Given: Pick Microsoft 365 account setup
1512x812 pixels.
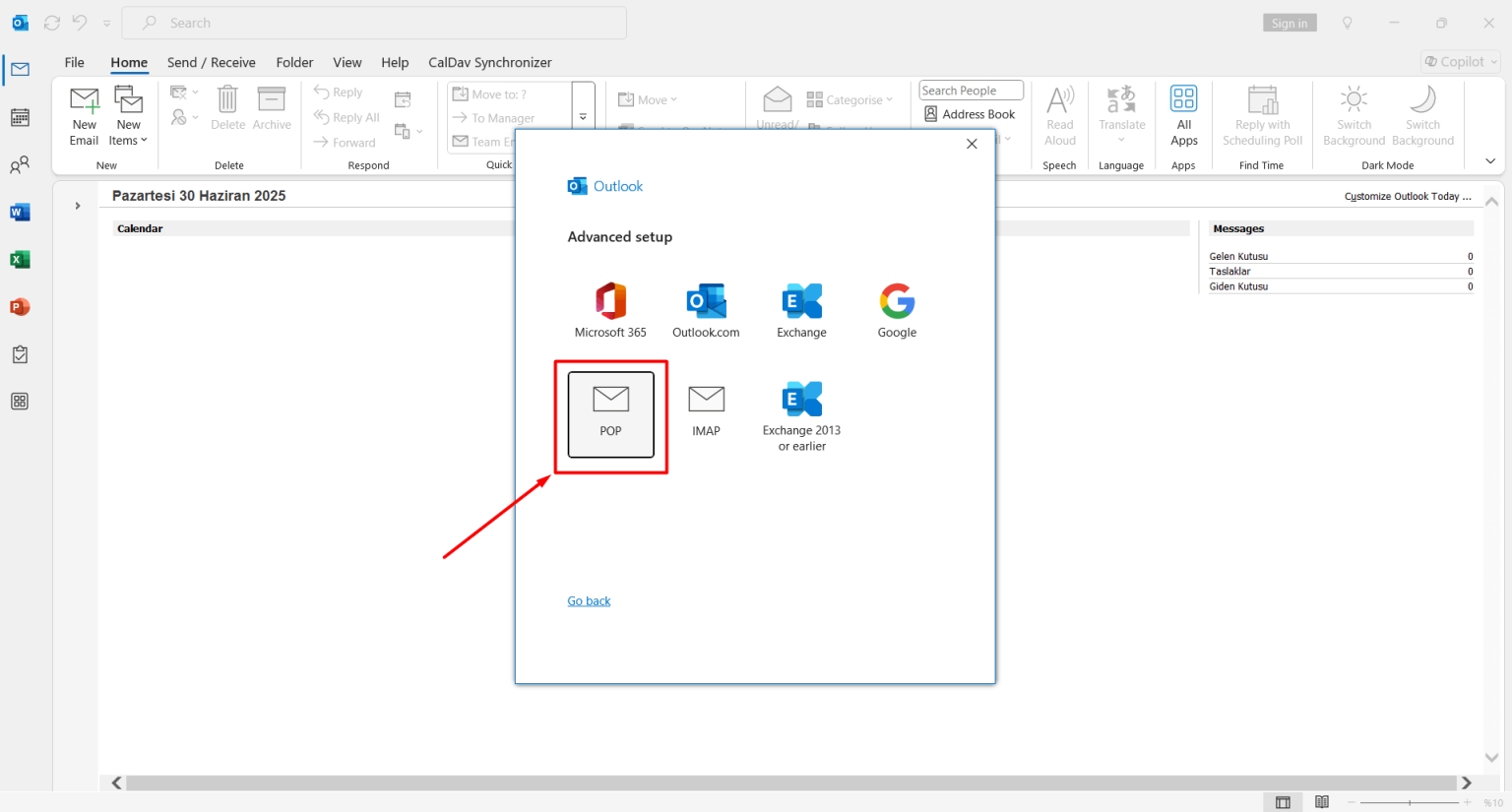Looking at the screenshot, I should tap(609, 309).
